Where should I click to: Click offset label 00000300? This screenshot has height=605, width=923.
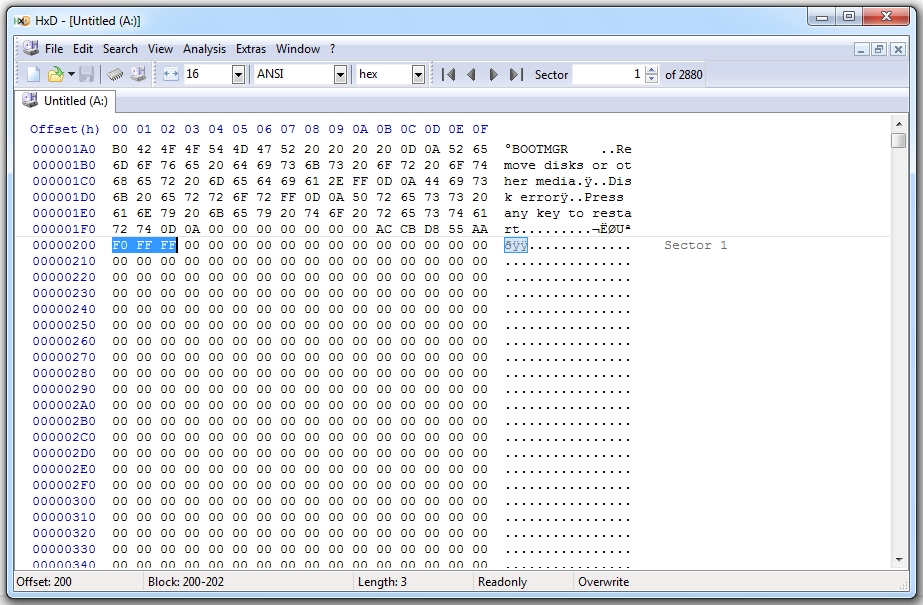pos(64,501)
